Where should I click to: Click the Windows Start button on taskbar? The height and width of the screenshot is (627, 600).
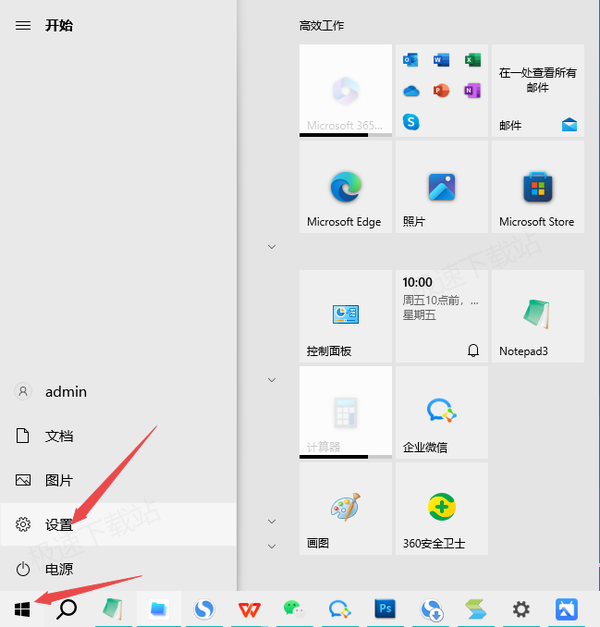point(22,609)
